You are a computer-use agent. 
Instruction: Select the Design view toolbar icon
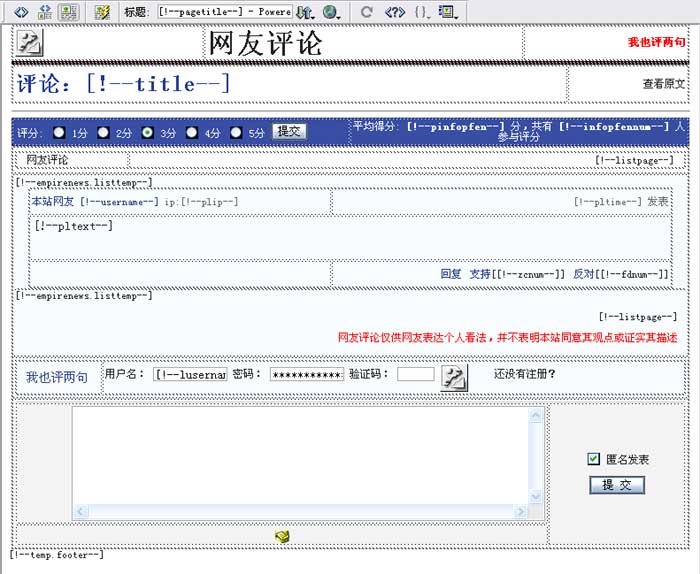coord(68,12)
